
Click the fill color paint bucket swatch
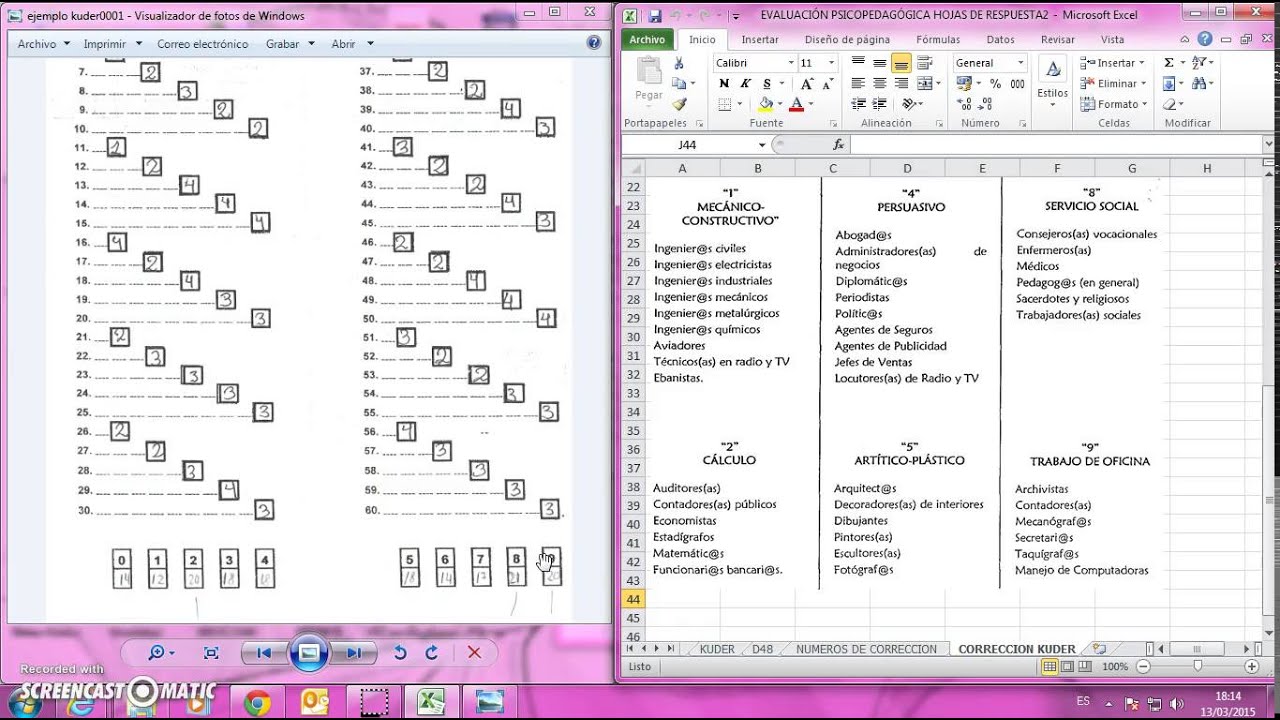click(x=765, y=104)
